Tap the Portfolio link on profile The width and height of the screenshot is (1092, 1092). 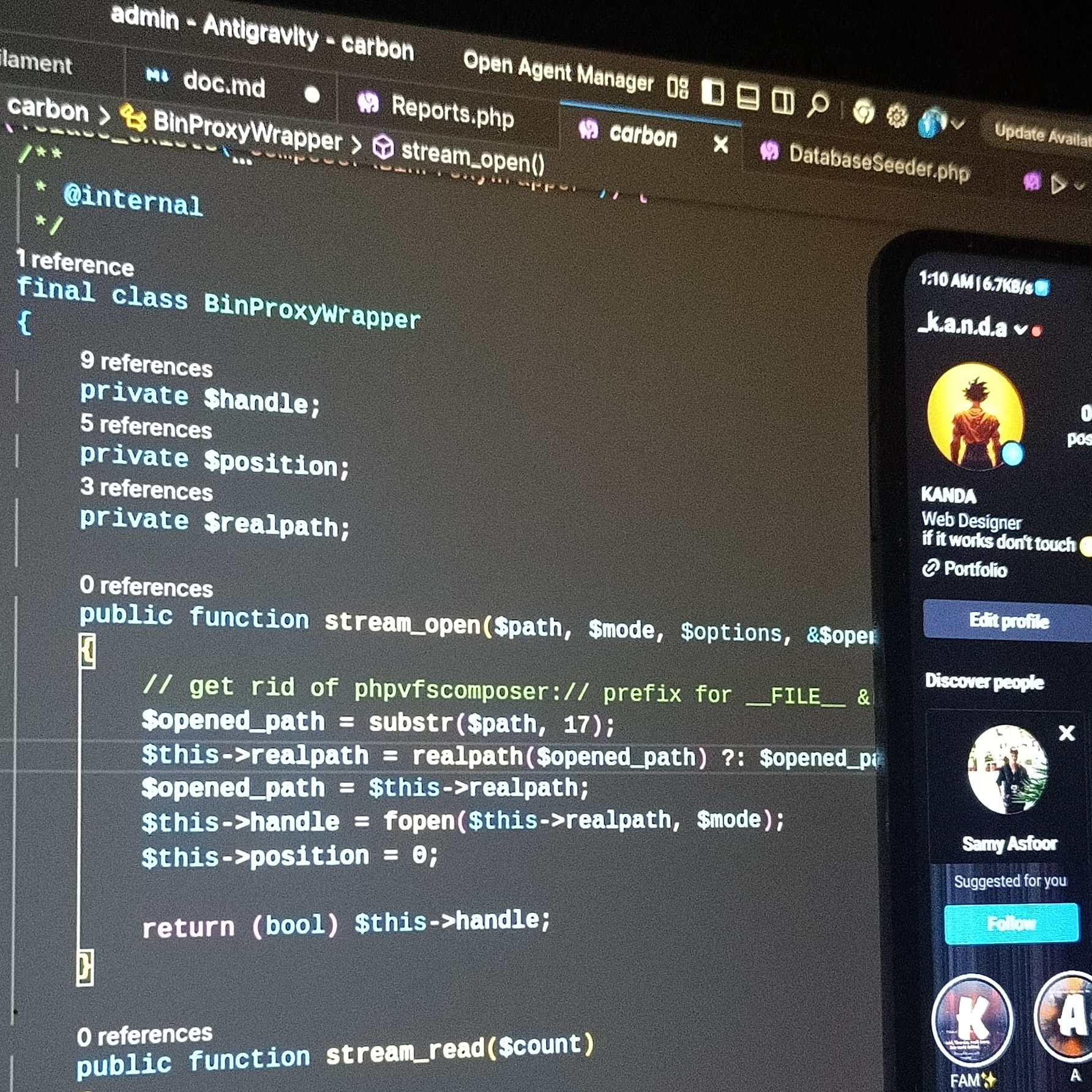coord(974,569)
